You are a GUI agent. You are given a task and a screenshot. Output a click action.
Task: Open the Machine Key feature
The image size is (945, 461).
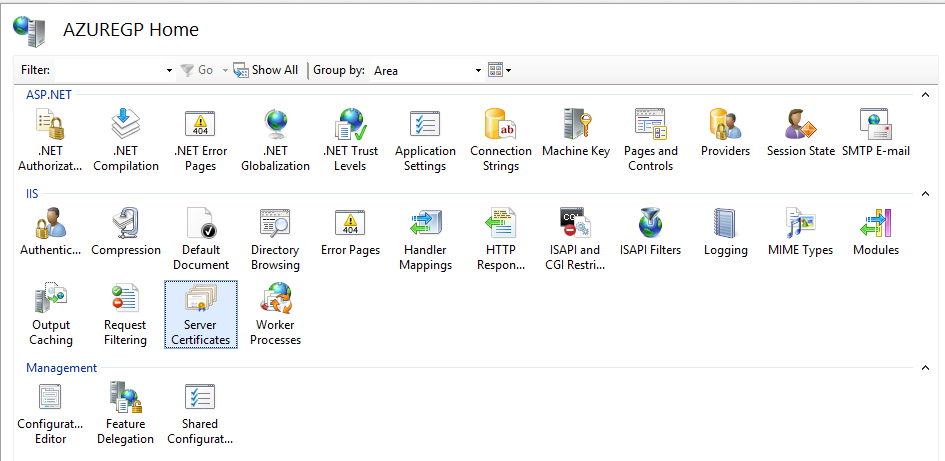point(575,134)
